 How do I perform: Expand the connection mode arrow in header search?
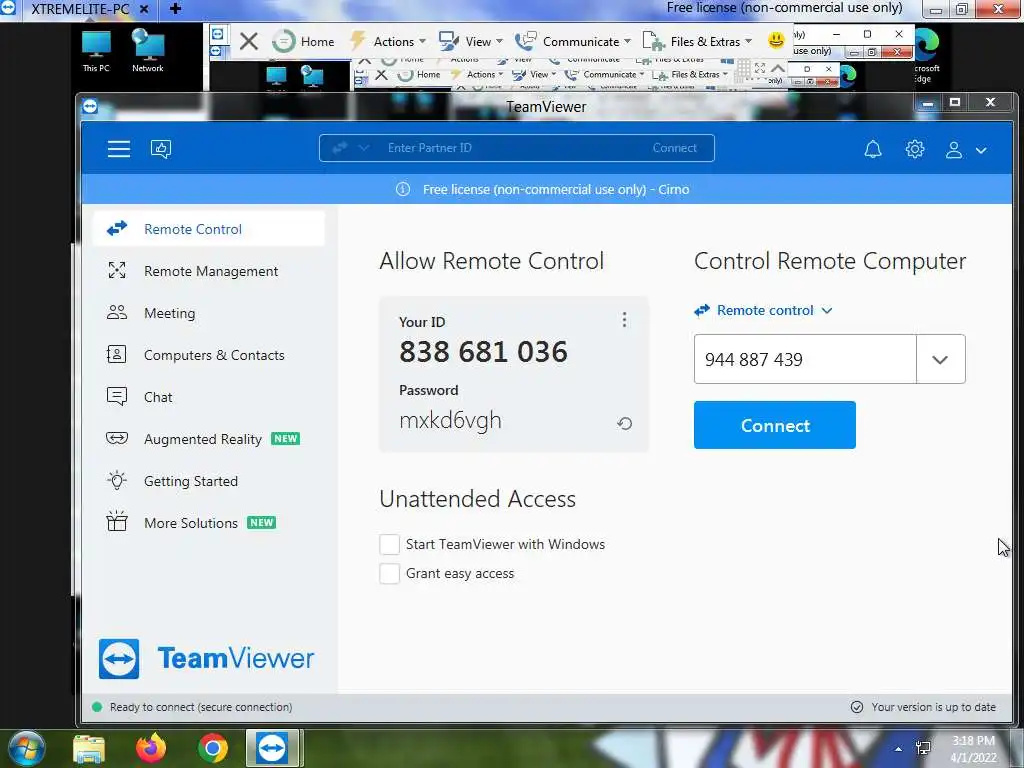(x=364, y=148)
